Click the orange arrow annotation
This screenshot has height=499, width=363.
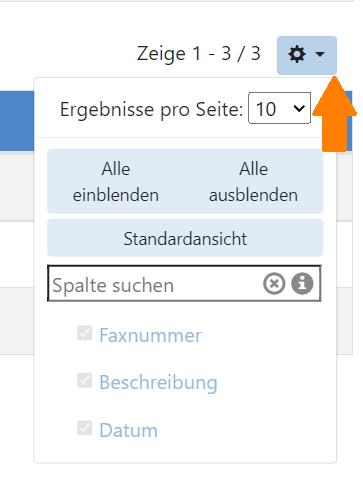tap(334, 114)
